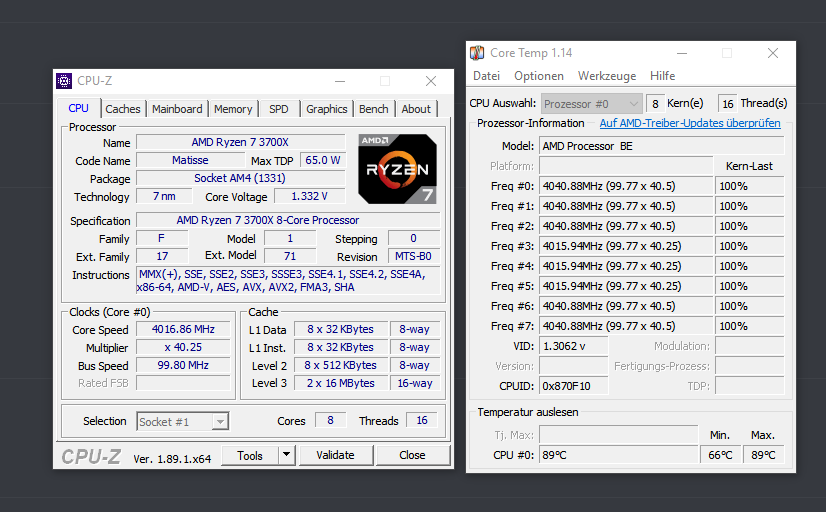Click the Core Voltage value 1.332 V
Viewport: 826px width, 512px height.
pos(310,196)
